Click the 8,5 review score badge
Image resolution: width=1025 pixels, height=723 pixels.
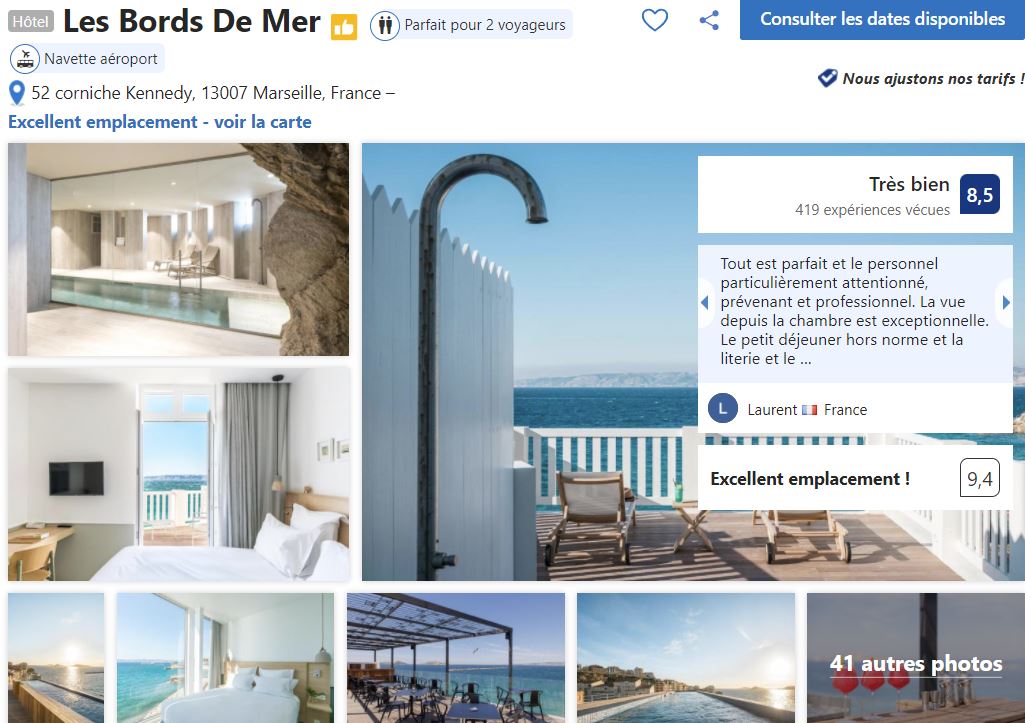pos(979,194)
